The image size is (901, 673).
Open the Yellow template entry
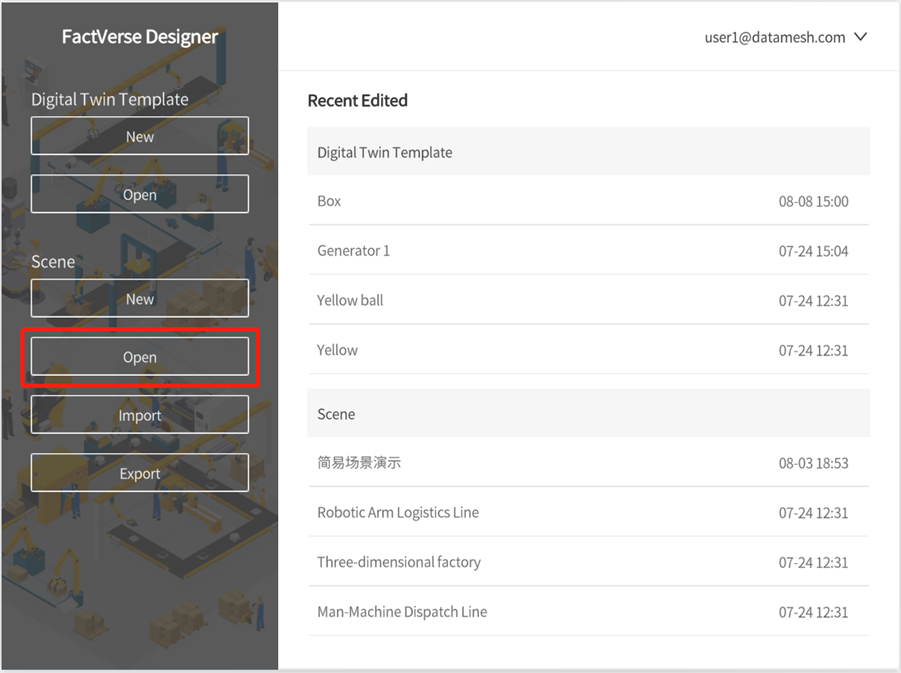click(588, 349)
